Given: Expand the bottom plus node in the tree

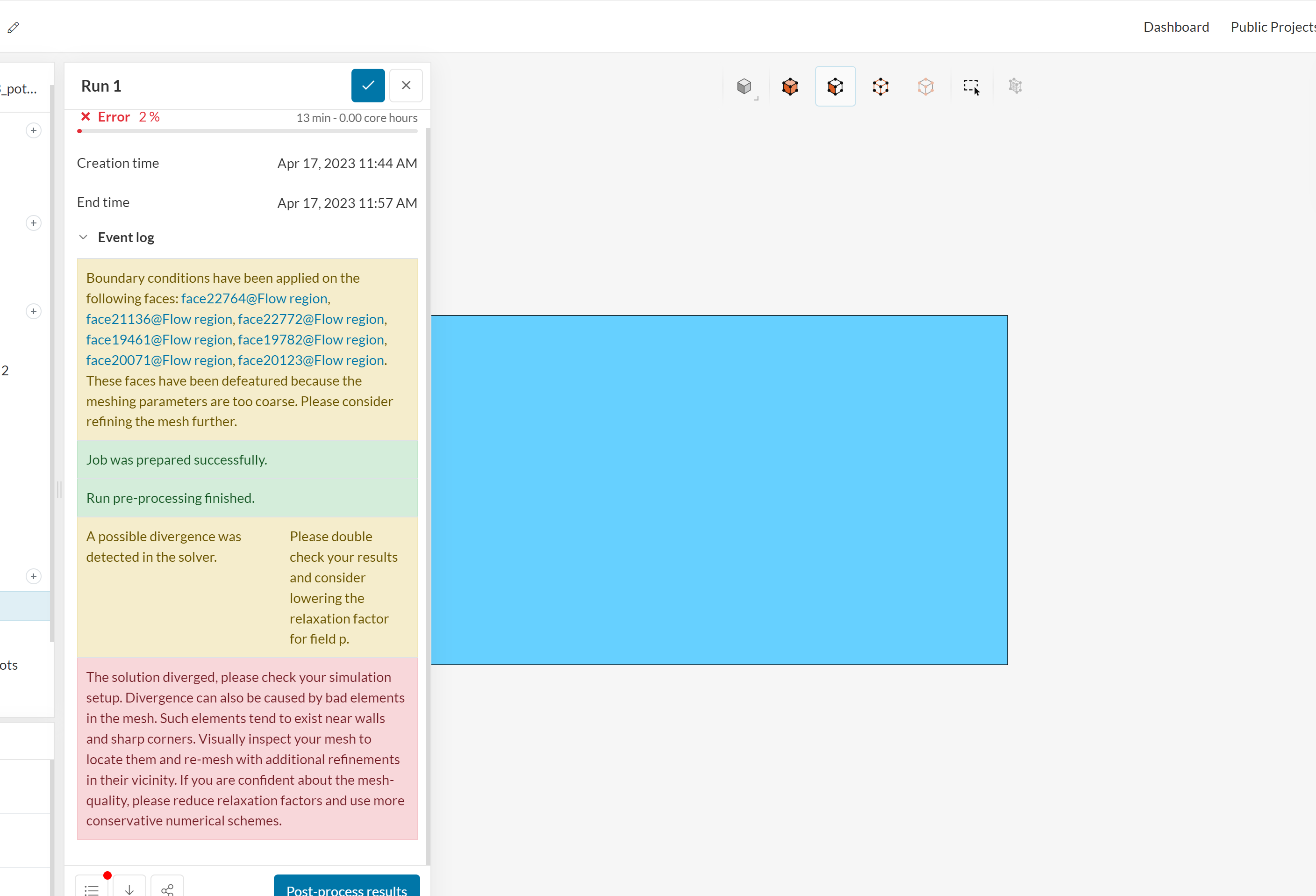Looking at the screenshot, I should click(33, 577).
